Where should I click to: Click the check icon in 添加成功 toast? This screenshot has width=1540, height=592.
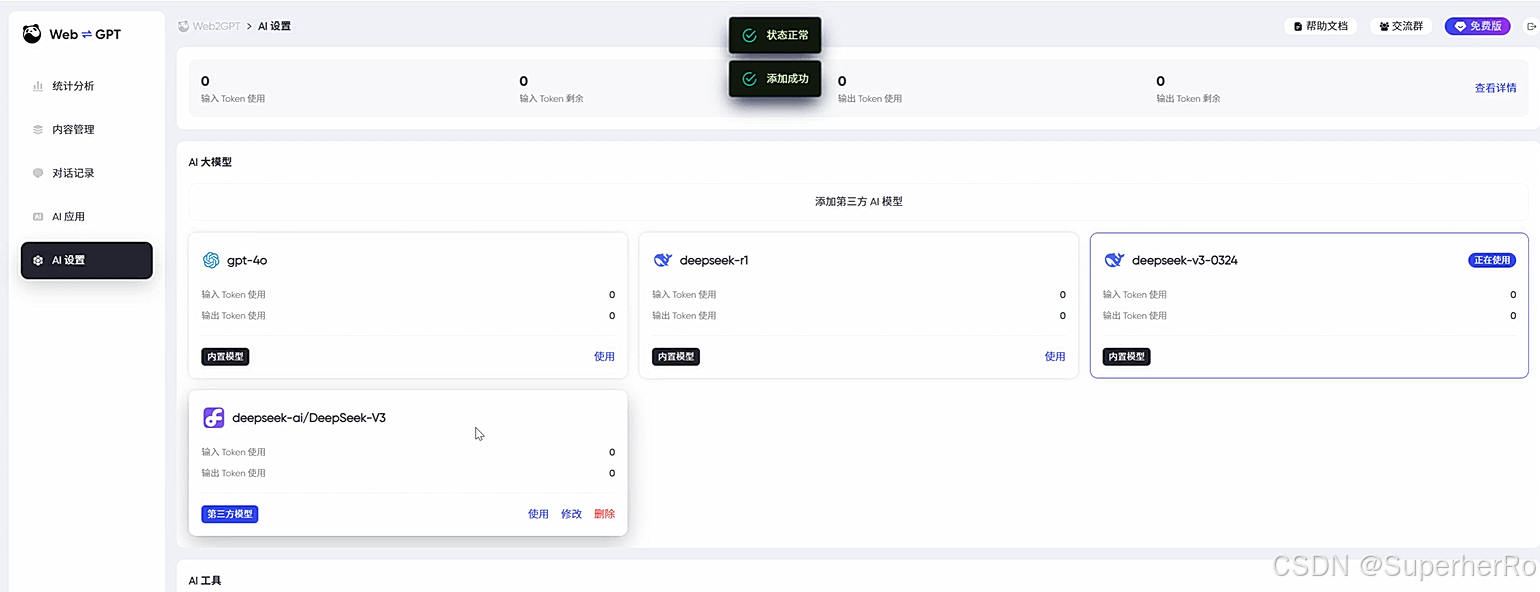tap(749, 79)
